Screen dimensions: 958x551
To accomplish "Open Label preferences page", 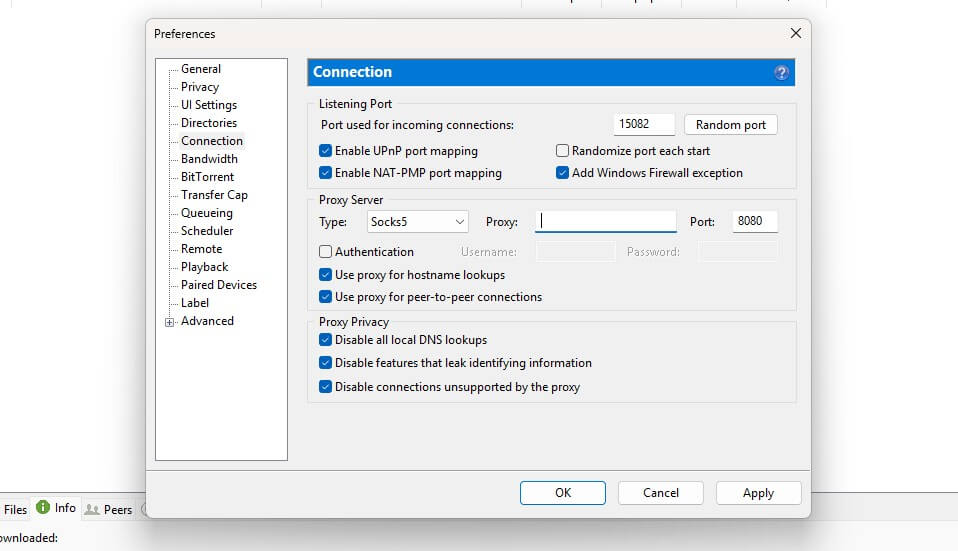I will coord(195,303).
